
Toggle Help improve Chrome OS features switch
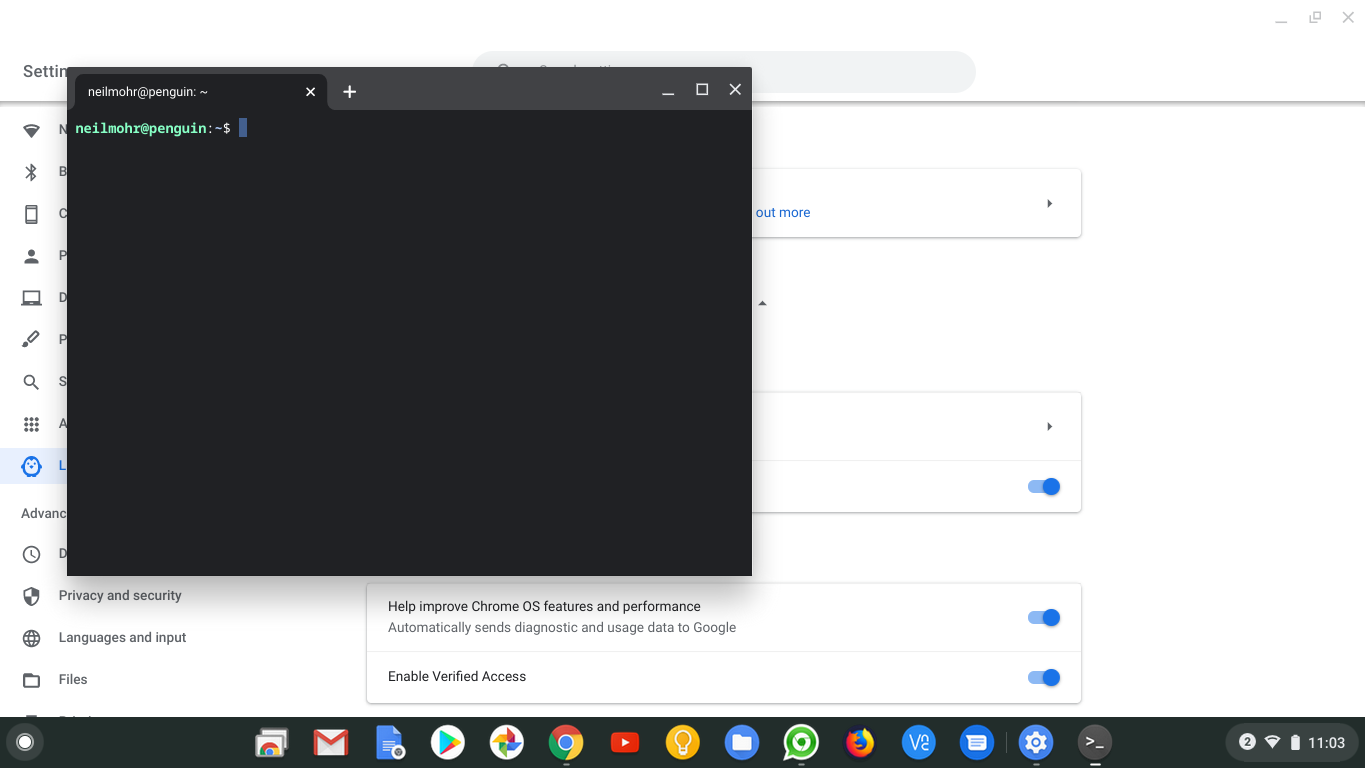1043,618
